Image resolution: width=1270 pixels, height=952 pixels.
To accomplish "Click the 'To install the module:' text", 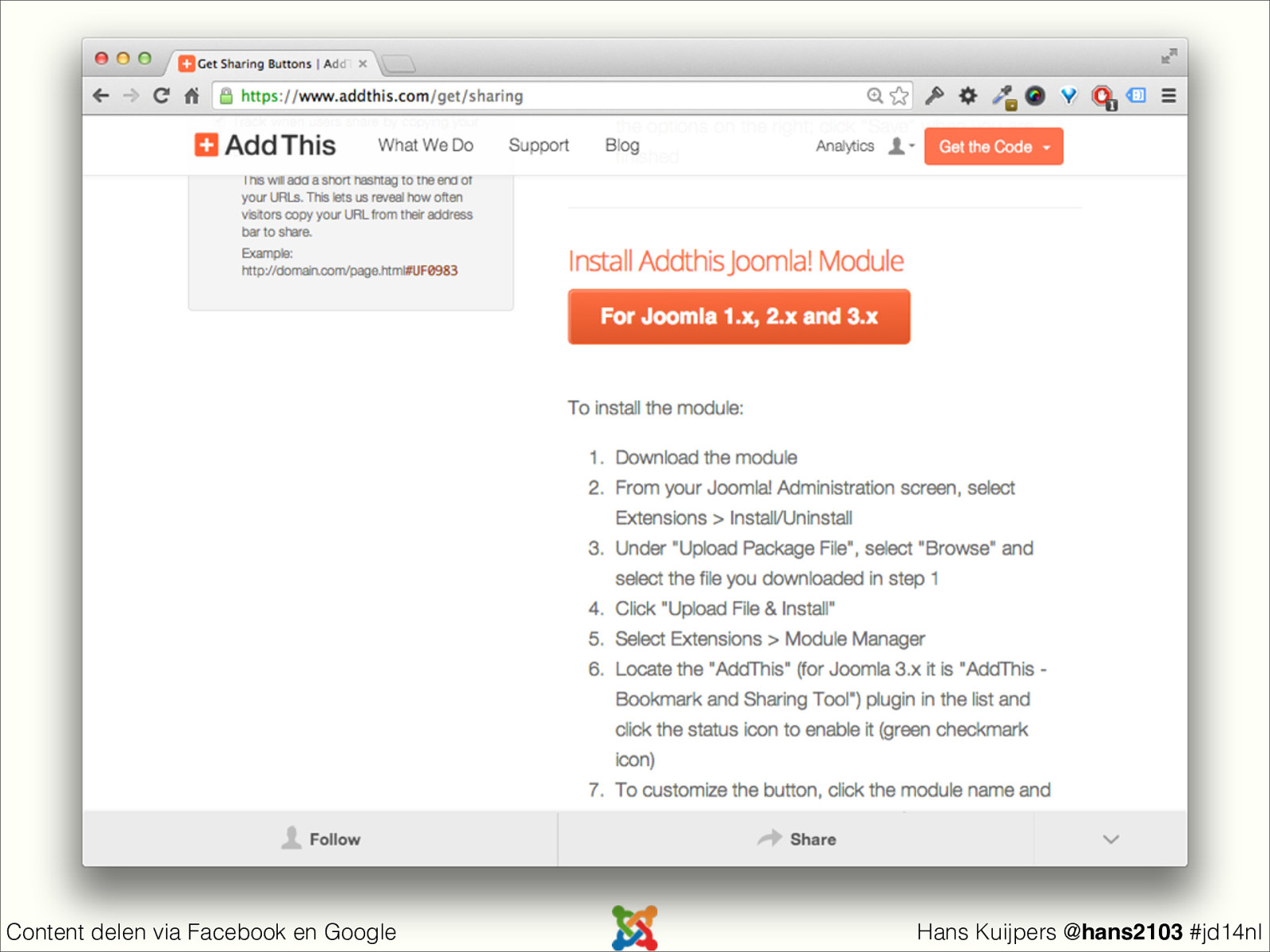I will 656,408.
